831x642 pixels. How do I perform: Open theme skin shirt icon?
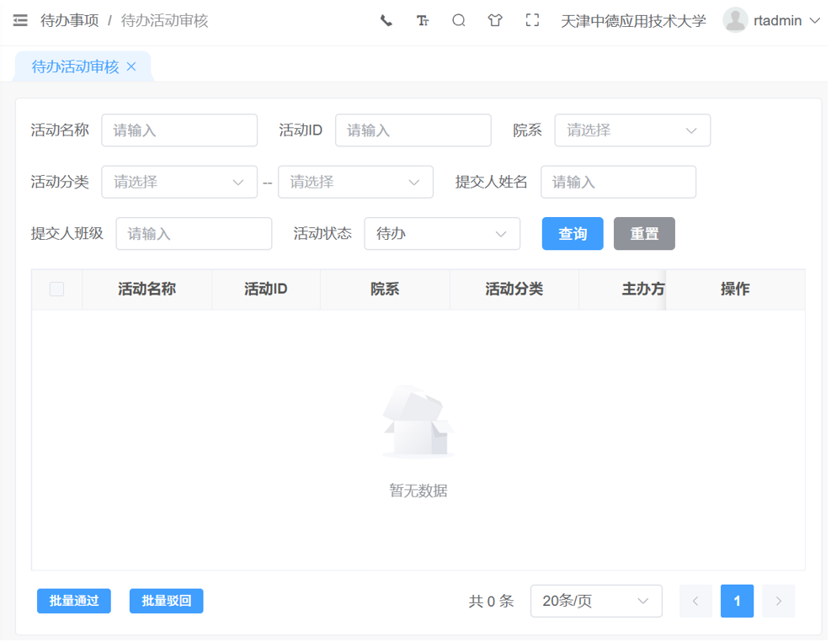click(x=496, y=21)
